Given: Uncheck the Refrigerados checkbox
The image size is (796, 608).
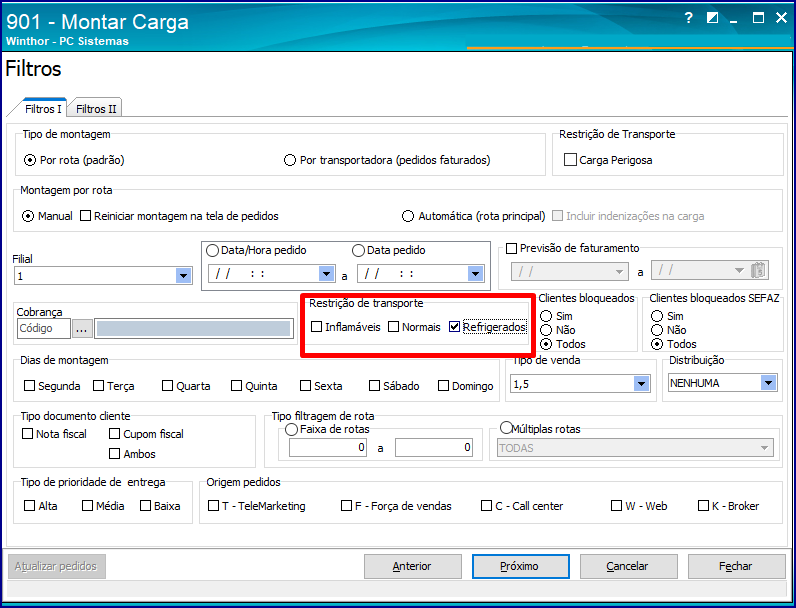Looking at the screenshot, I should [454, 326].
